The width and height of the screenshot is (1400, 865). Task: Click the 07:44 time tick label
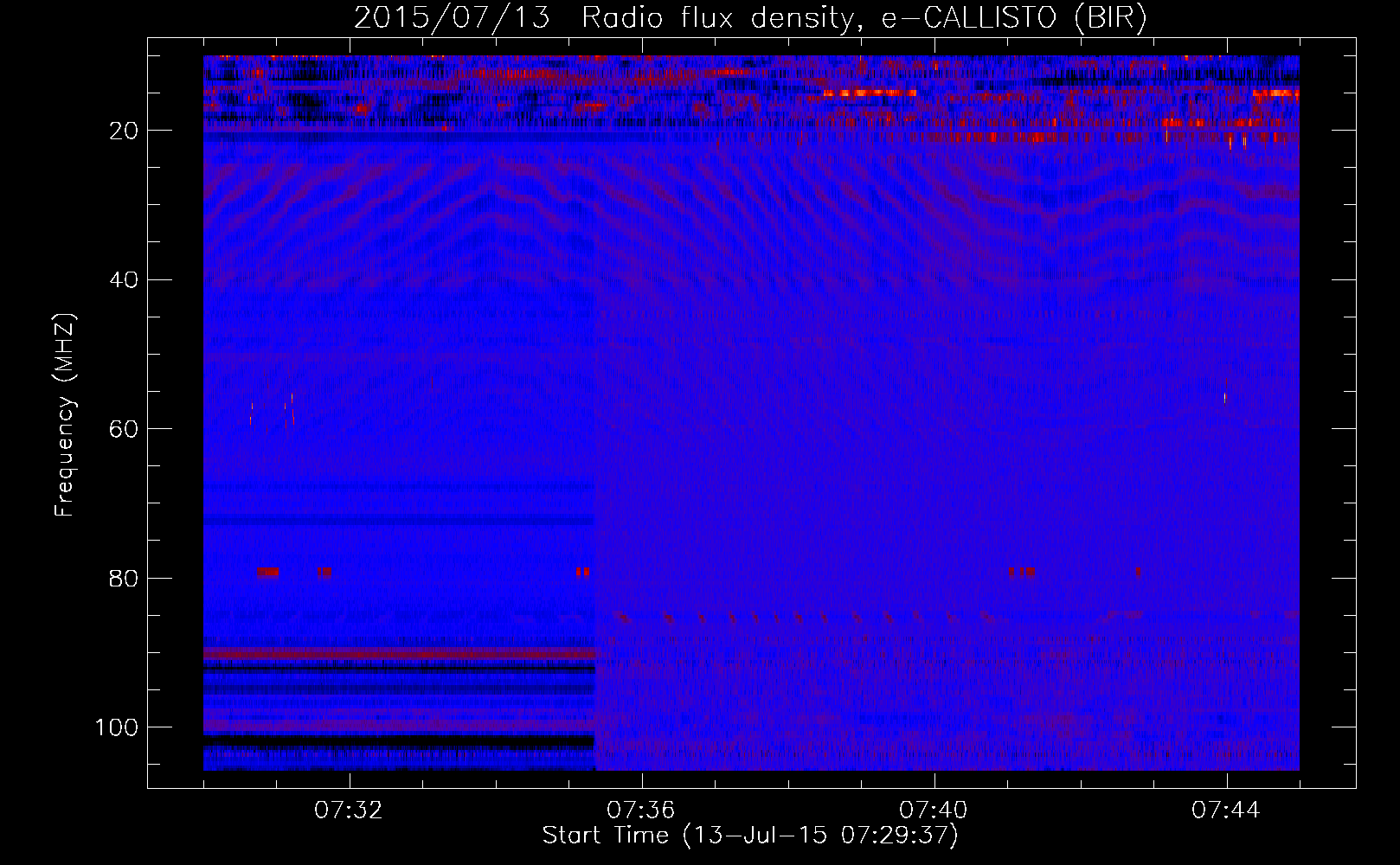1226,811
